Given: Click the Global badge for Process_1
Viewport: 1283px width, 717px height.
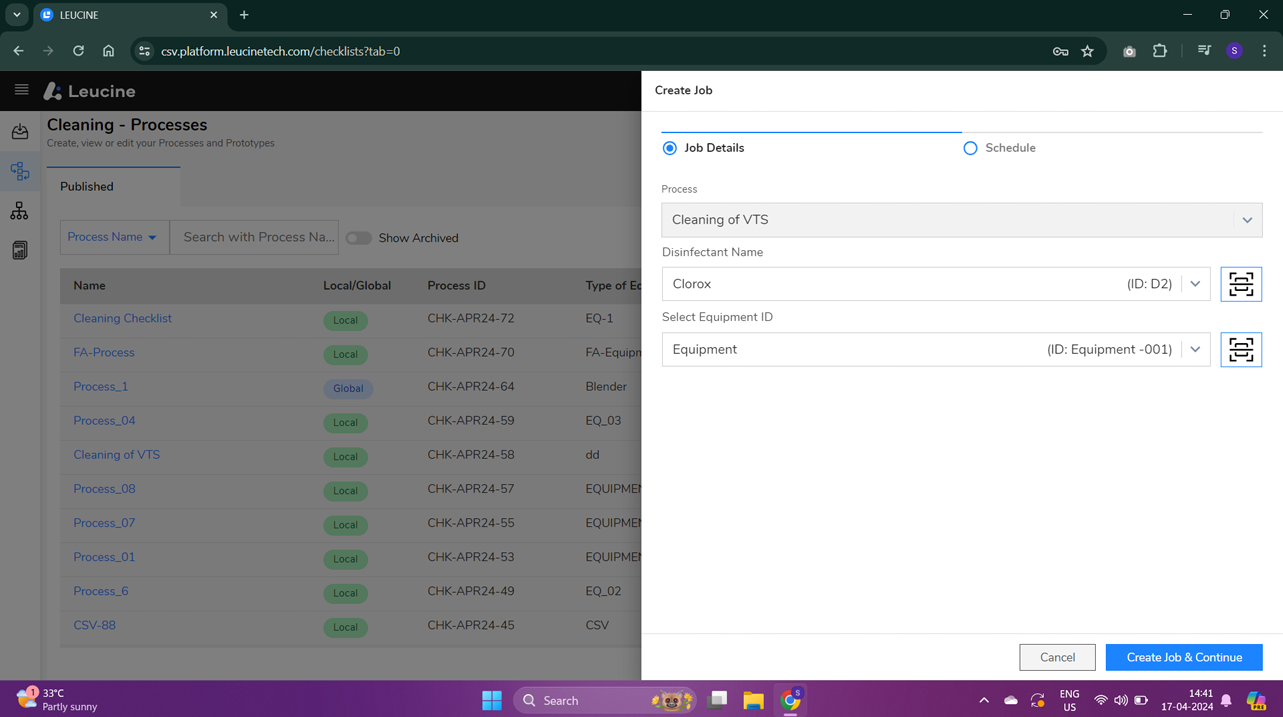Looking at the screenshot, I should (x=348, y=388).
